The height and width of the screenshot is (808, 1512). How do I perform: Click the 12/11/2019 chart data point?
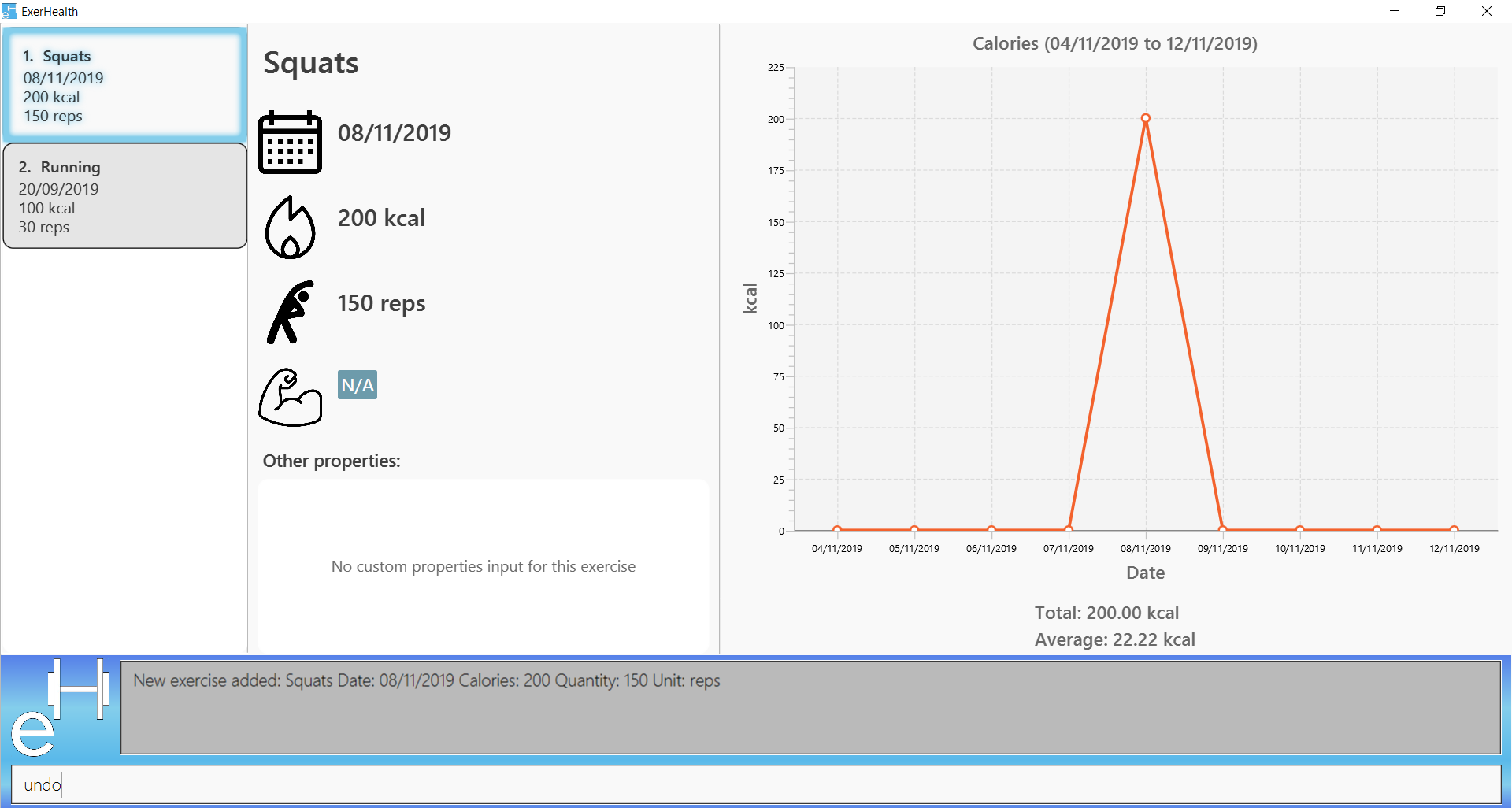pyautogui.click(x=1455, y=529)
